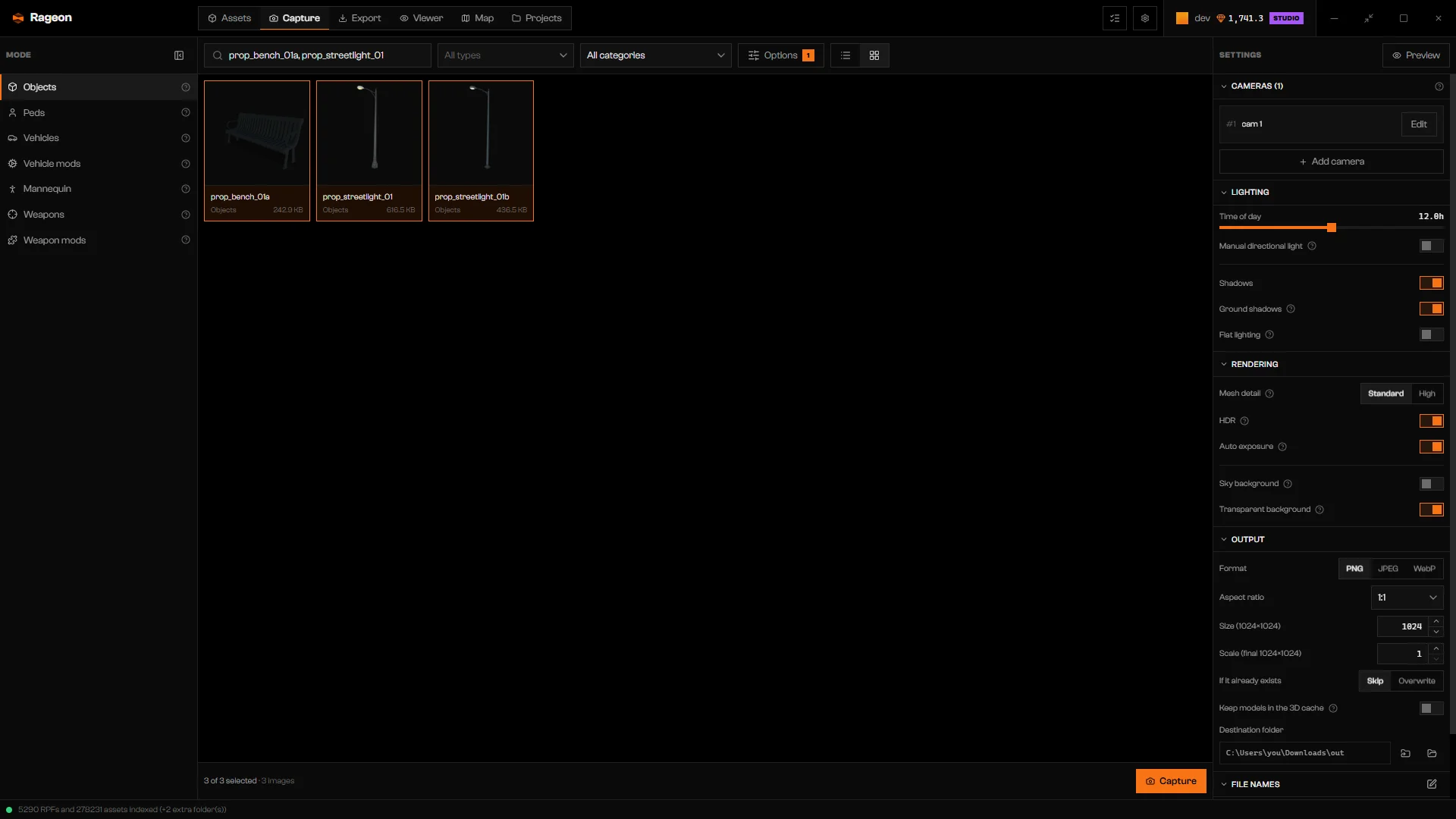1456x819 pixels.
Task: Open the Export tab
Action: pyautogui.click(x=359, y=18)
